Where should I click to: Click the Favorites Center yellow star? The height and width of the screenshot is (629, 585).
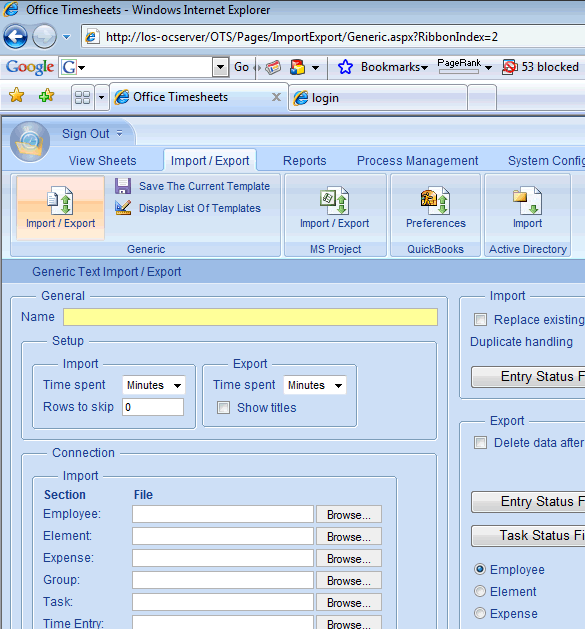(x=16, y=95)
